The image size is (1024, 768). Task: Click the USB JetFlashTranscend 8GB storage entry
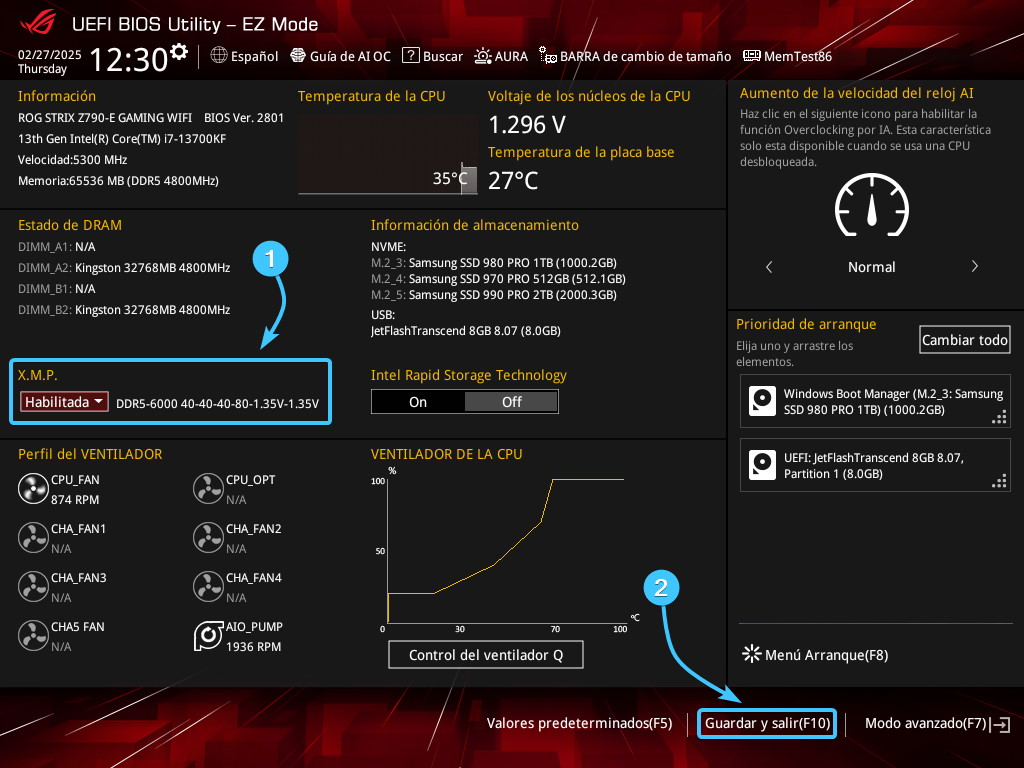(x=466, y=330)
